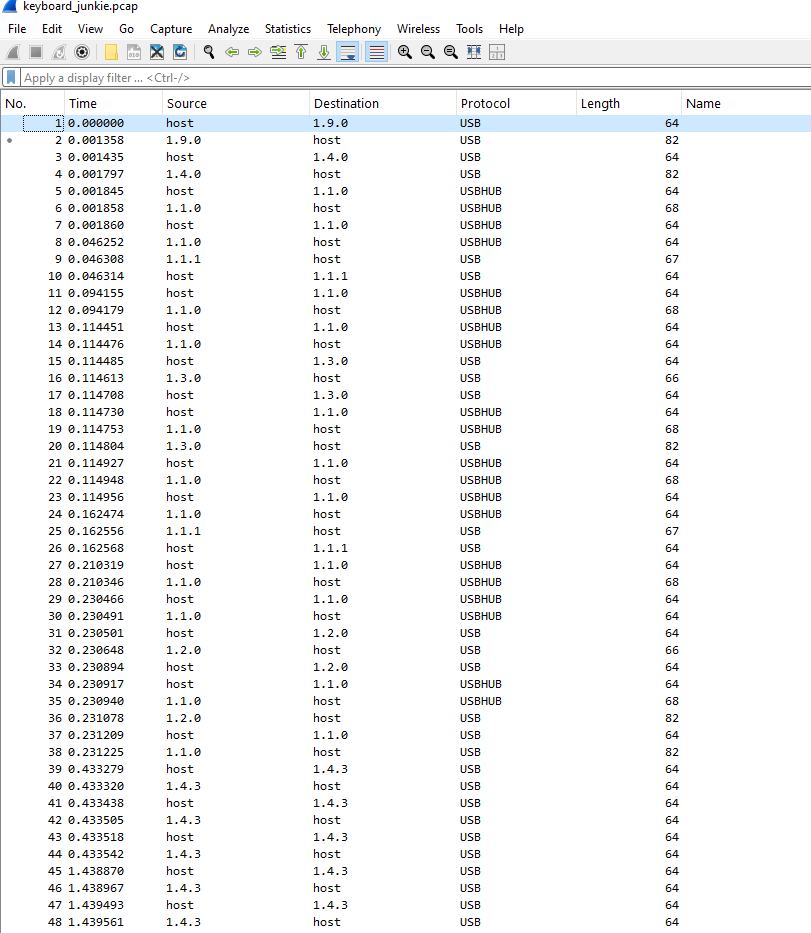
Task: Sort packets by Time column header
Action: pyautogui.click(x=83, y=103)
